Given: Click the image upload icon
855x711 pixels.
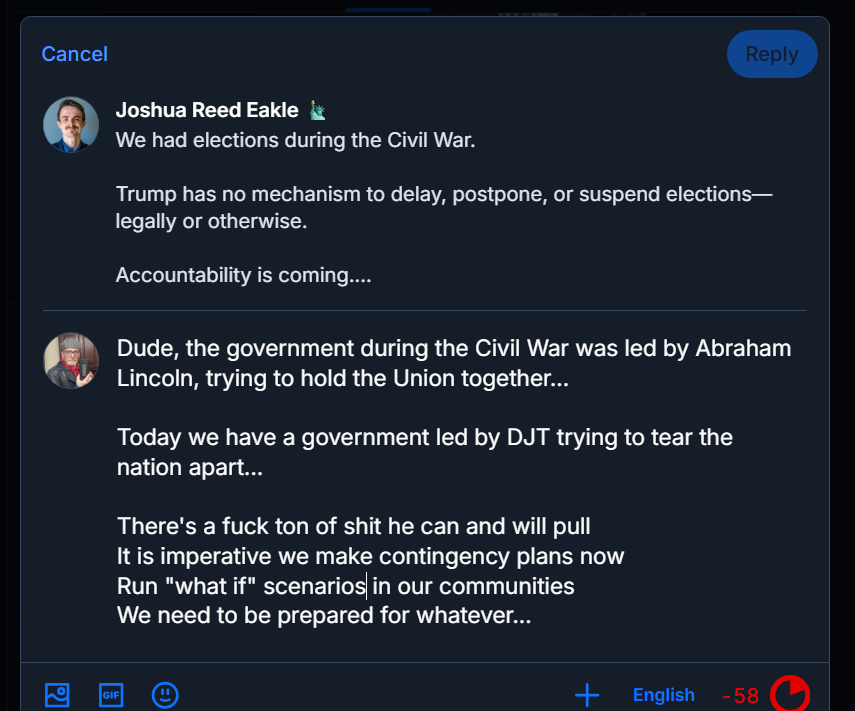Looking at the screenshot, I should (57, 695).
